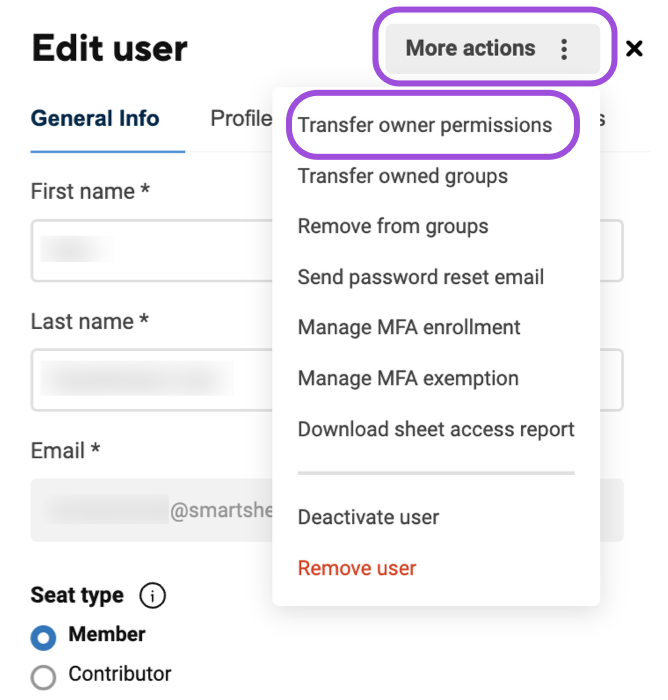Open Manage MFA exemption
The image size is (668, 700).
[x=408, y=379]
